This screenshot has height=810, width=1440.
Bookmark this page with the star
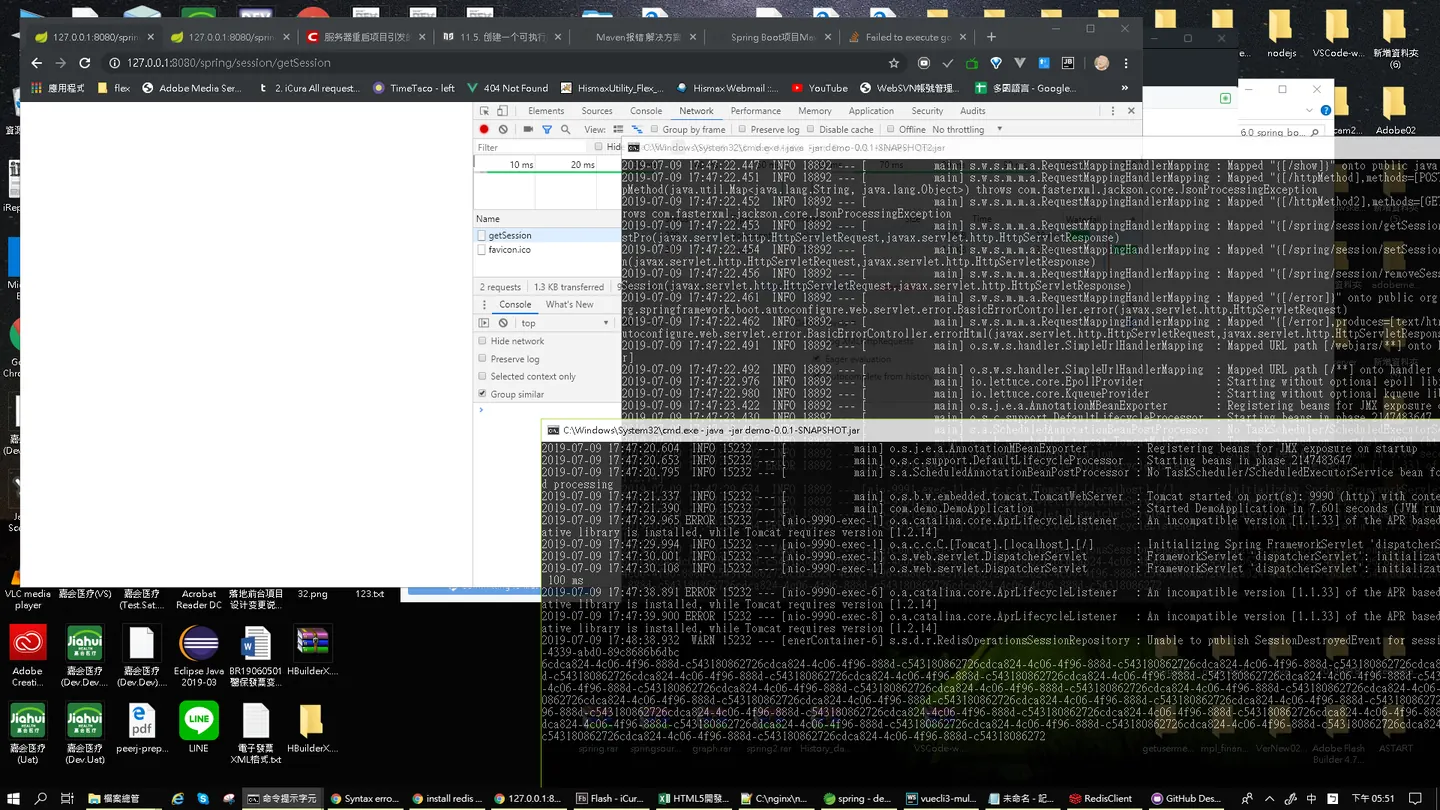tap(894, 63)
